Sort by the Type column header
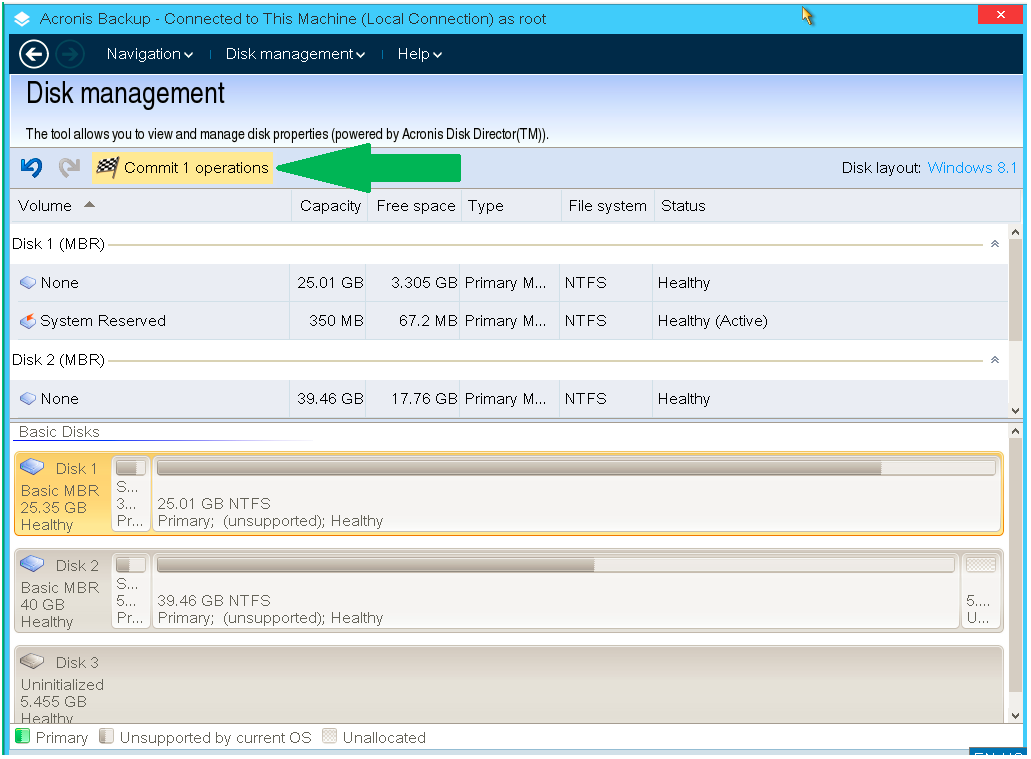 (512, 206)
